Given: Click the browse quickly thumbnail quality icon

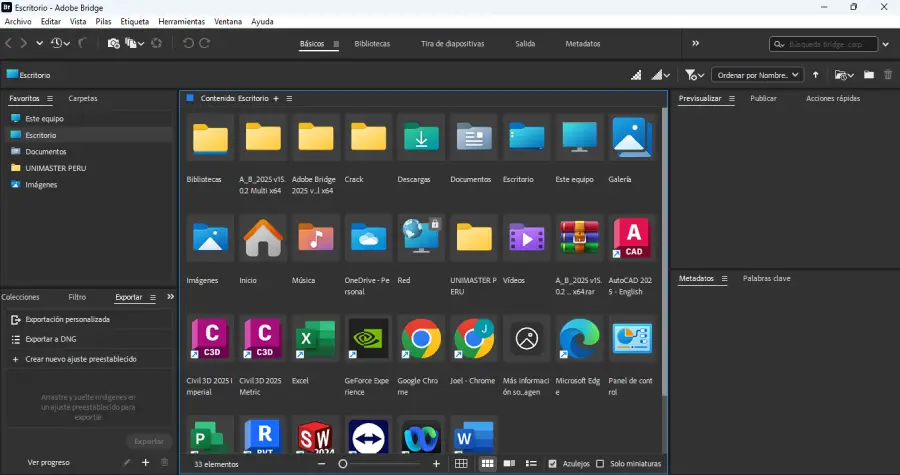Looking at the screenshot, I should 636,74.
